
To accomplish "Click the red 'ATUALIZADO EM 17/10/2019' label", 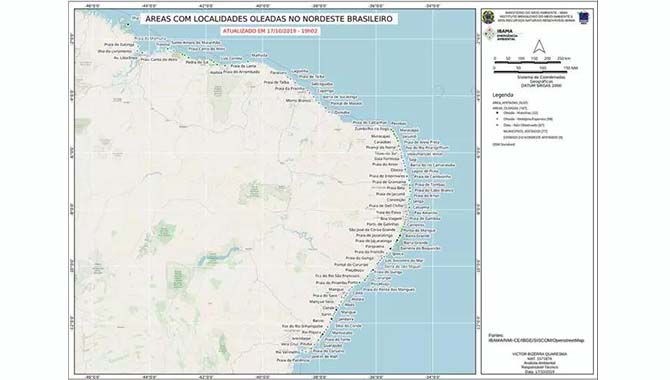I will click(270, 31).
